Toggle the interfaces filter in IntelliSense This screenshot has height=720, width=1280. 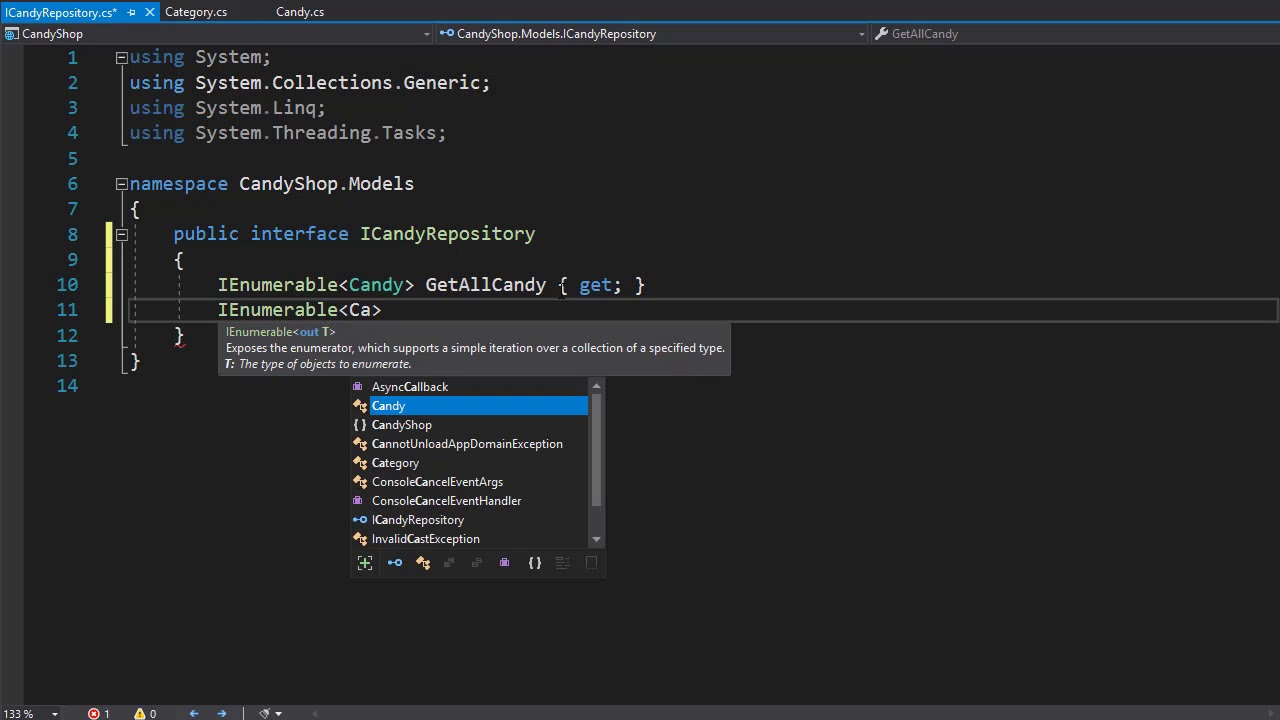coord(395,563)
